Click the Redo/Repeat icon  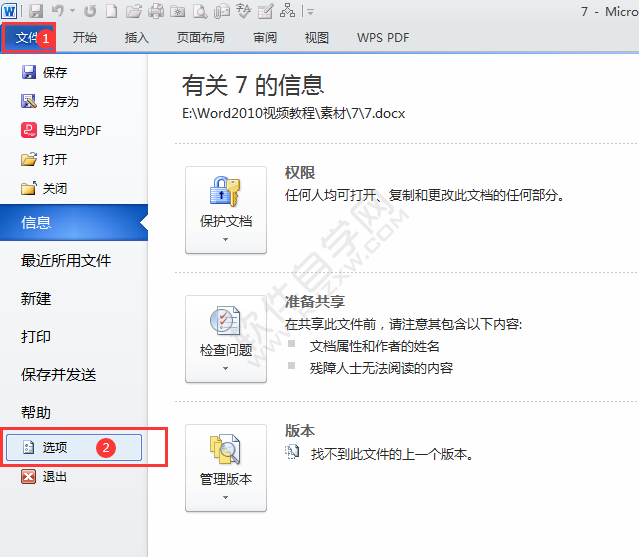[x=90, y=11]
